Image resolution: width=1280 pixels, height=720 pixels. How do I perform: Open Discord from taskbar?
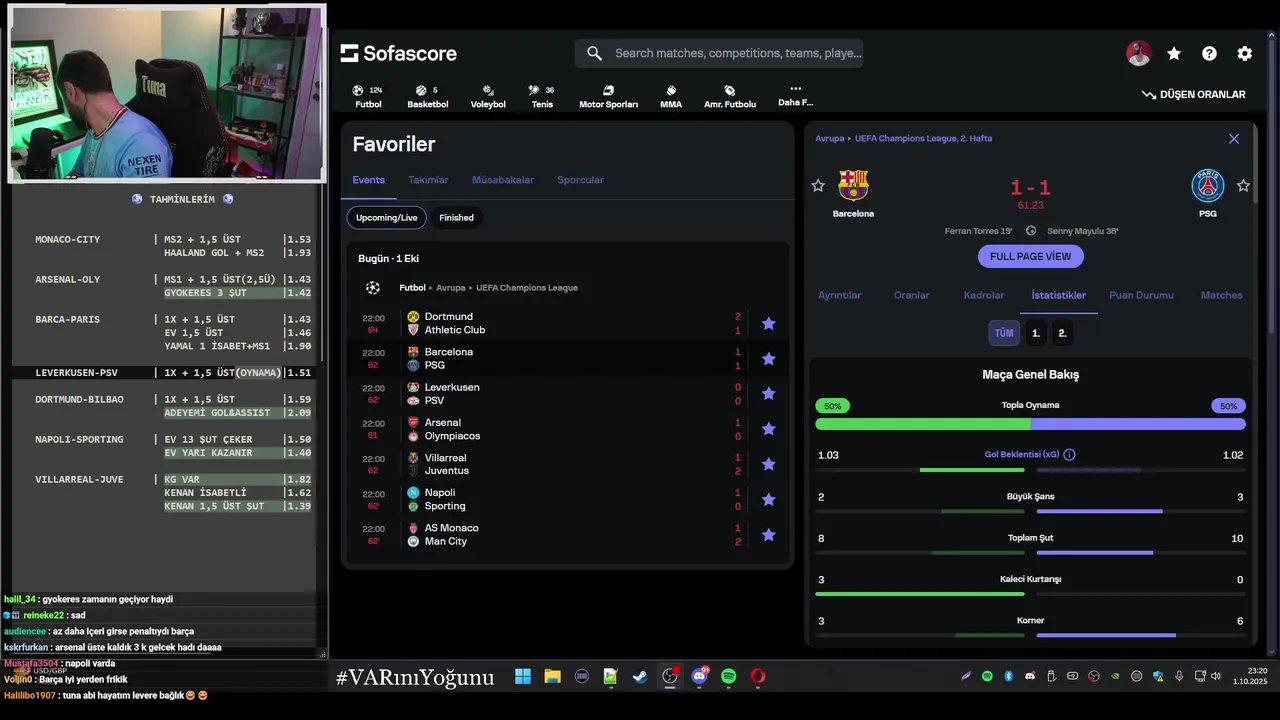tap(699, 677)
